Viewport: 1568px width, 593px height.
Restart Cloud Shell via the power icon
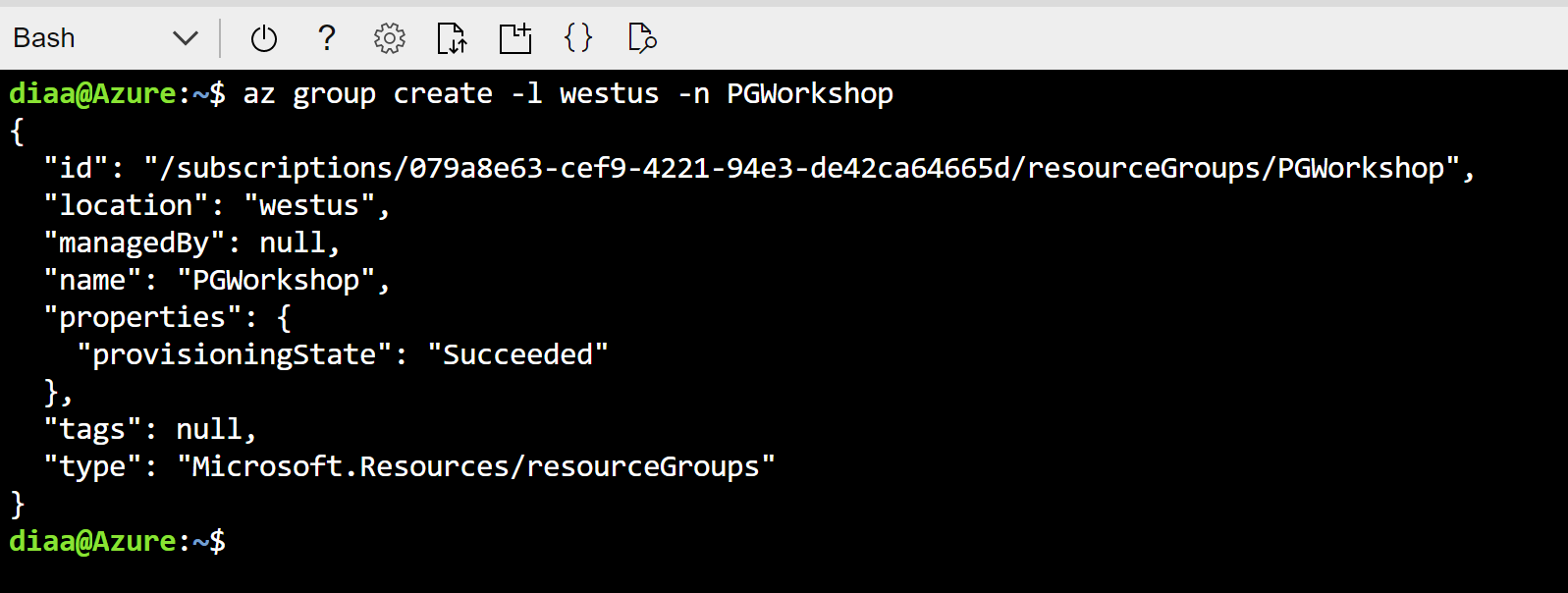tap(261, 38)
